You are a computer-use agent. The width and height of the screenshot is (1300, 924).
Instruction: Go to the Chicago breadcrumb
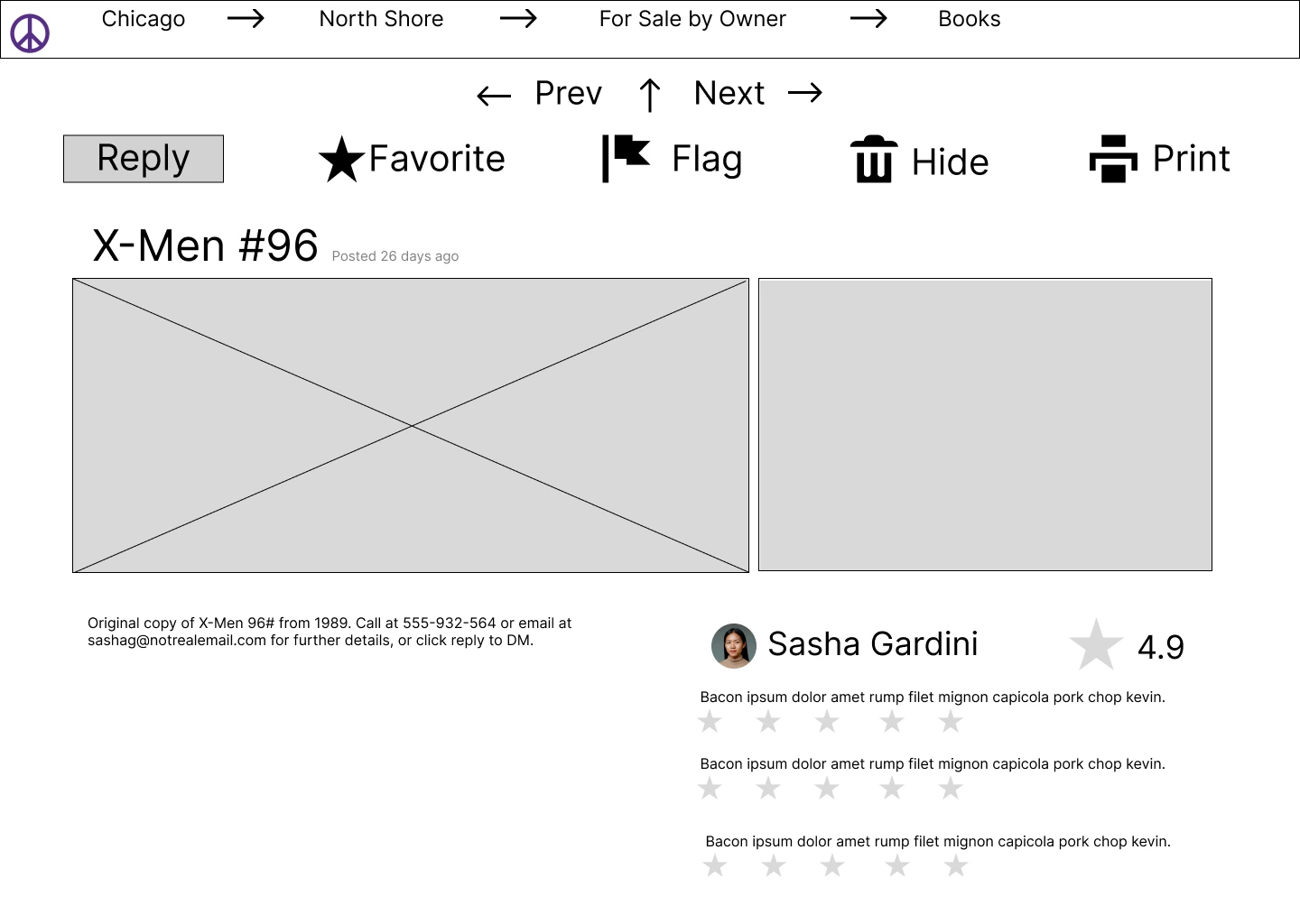[144, 19]
